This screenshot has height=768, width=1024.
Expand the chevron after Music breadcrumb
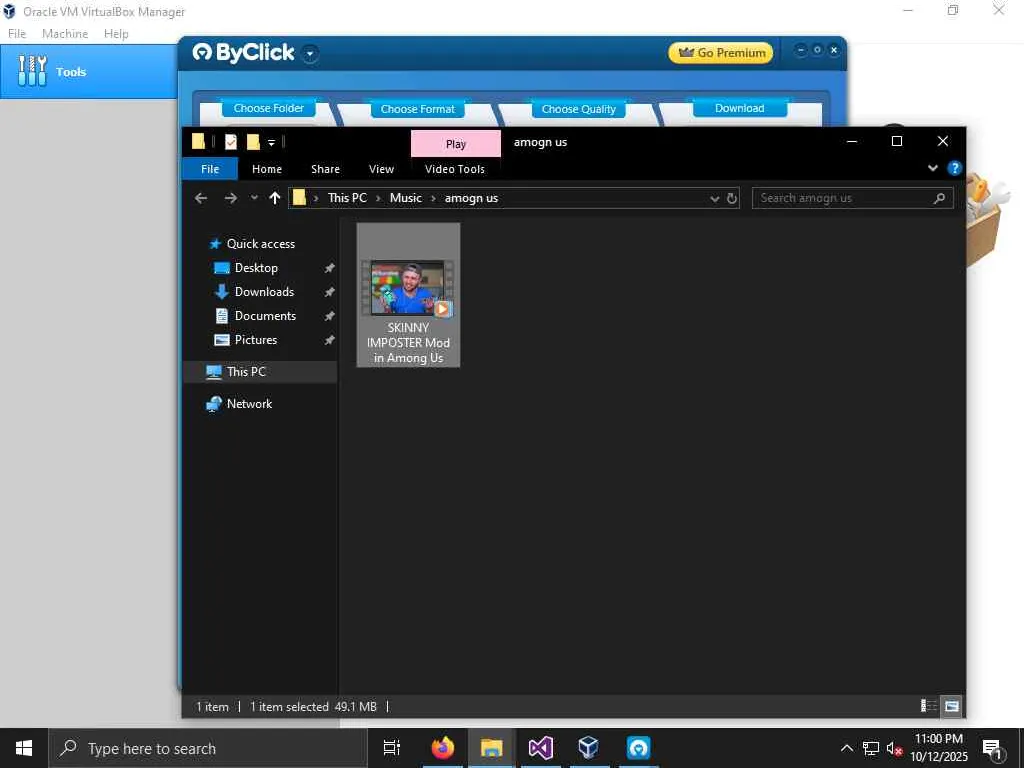tap(433, 199)
